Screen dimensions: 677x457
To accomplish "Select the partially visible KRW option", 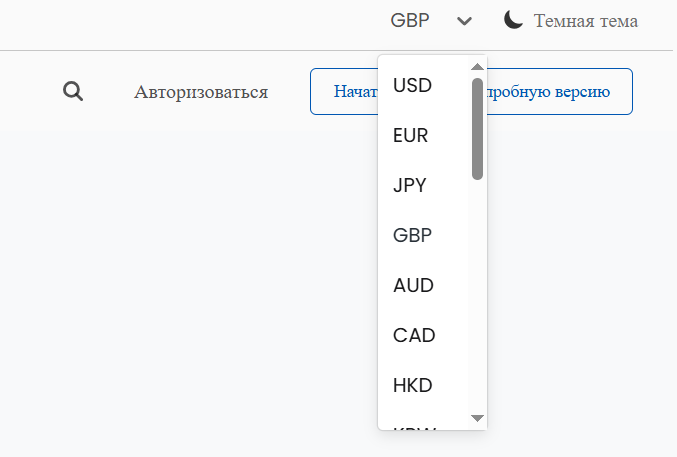I will click(413, 427).
